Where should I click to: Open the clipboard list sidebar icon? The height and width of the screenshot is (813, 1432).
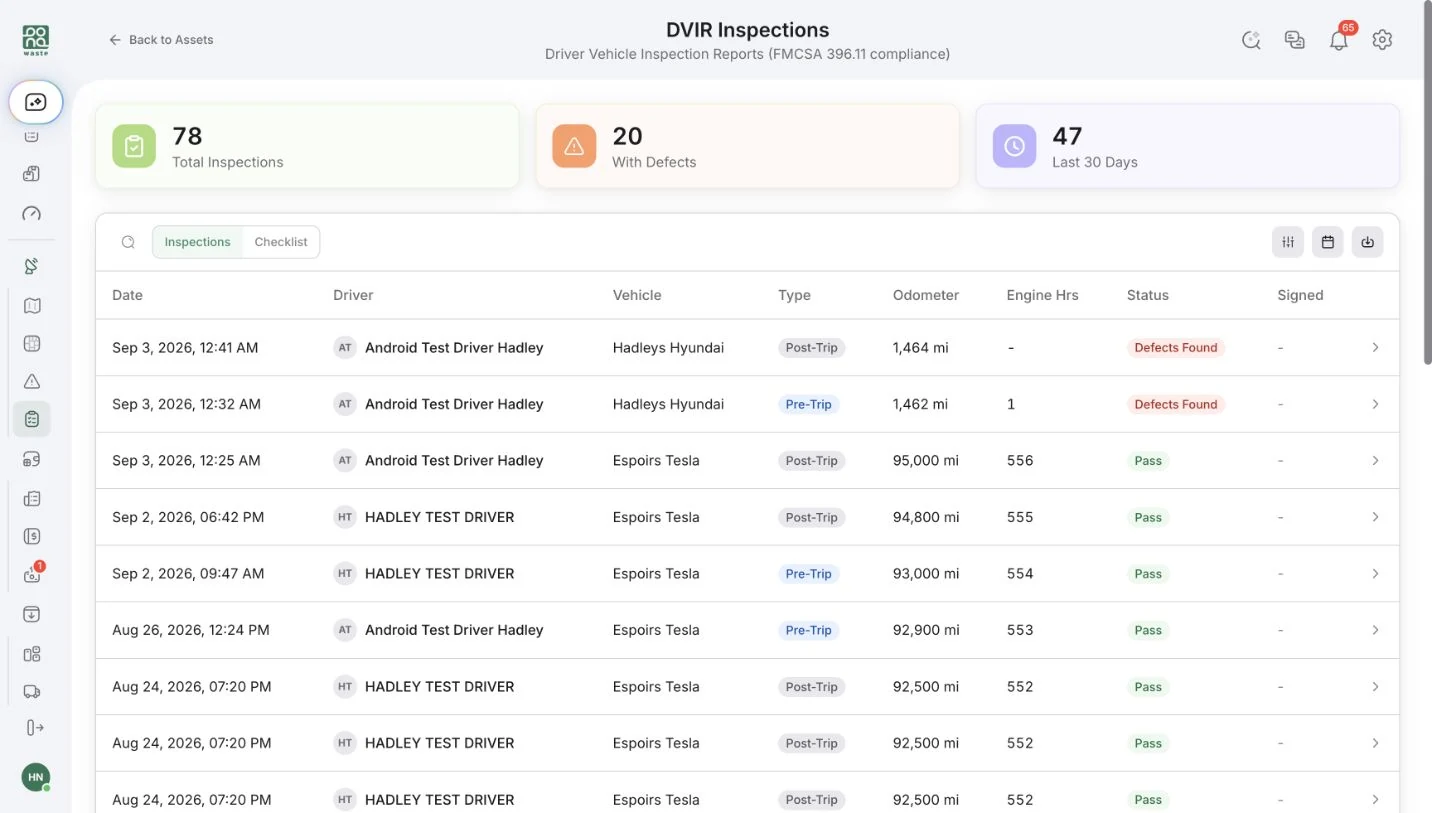coord(32,497)
